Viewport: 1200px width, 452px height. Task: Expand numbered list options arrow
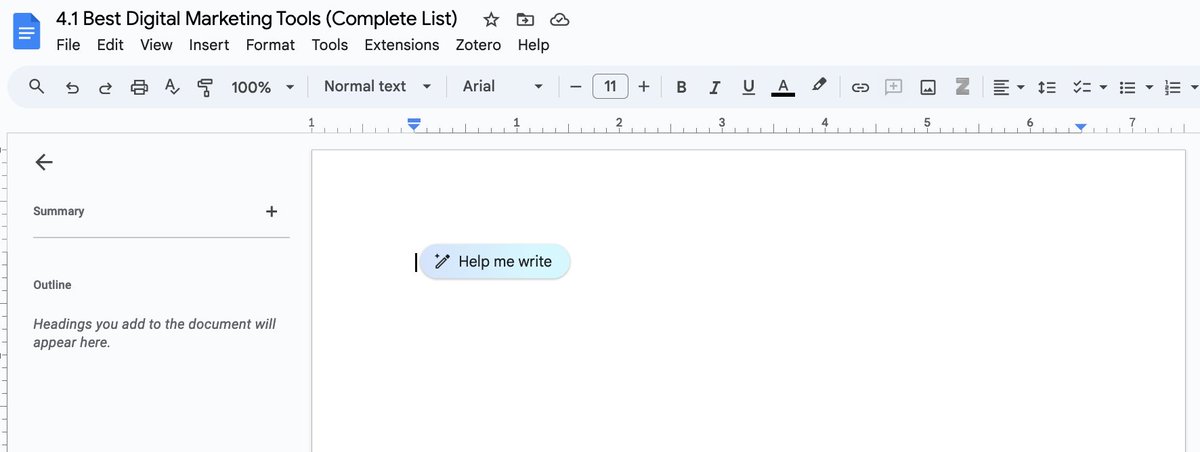(x=1195, y=87)
